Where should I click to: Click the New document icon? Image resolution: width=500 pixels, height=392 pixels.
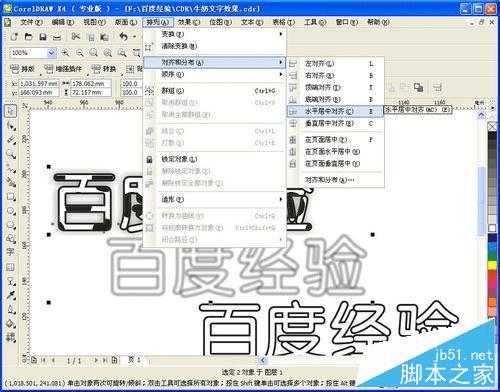coord(14,37)
